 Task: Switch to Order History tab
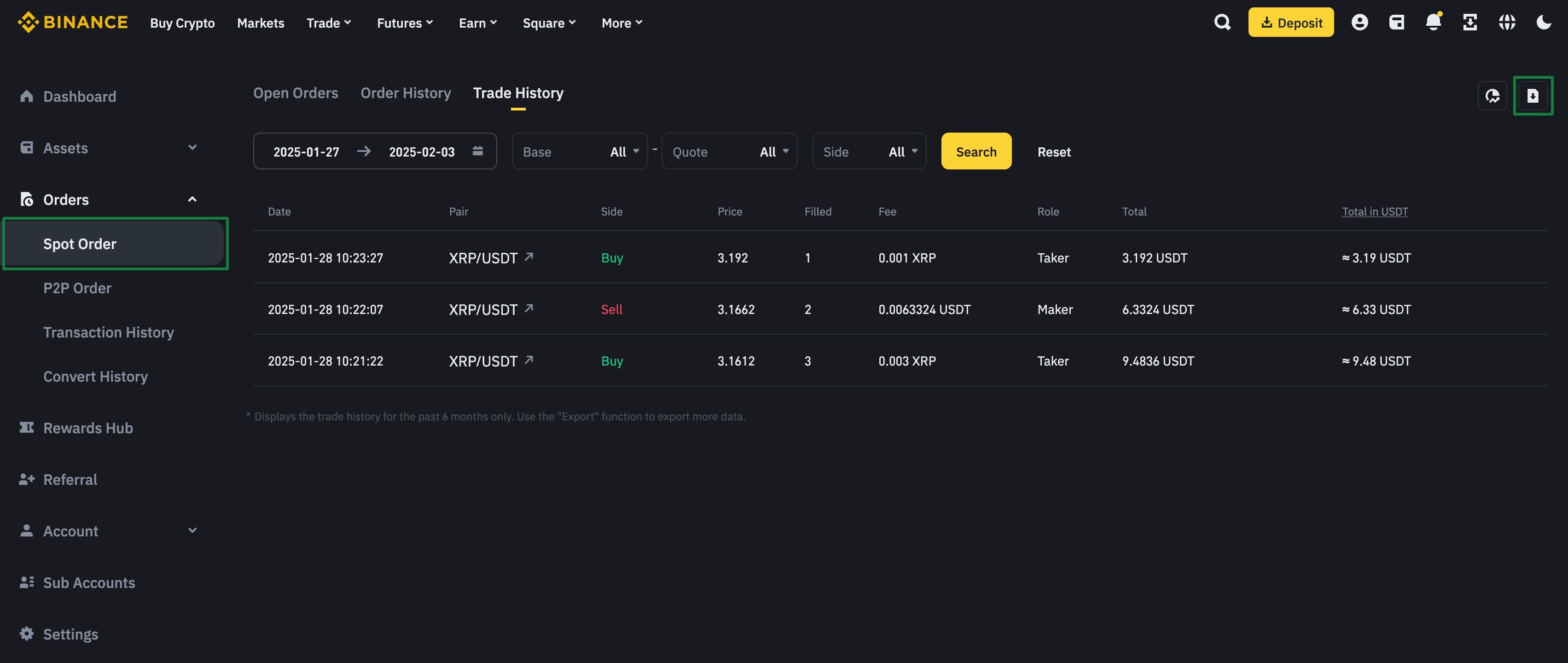click(406, 93)
